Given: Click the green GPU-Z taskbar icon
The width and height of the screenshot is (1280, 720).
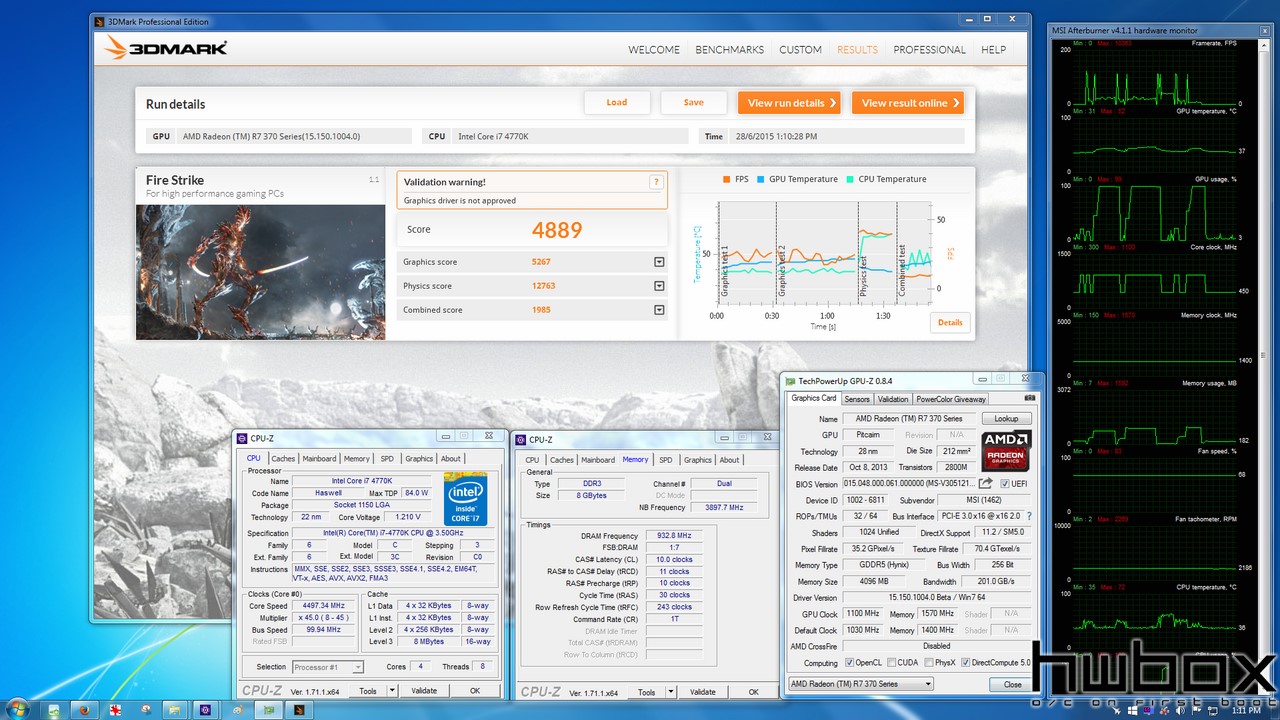Looking at the screenshot, I should point(269,710).
